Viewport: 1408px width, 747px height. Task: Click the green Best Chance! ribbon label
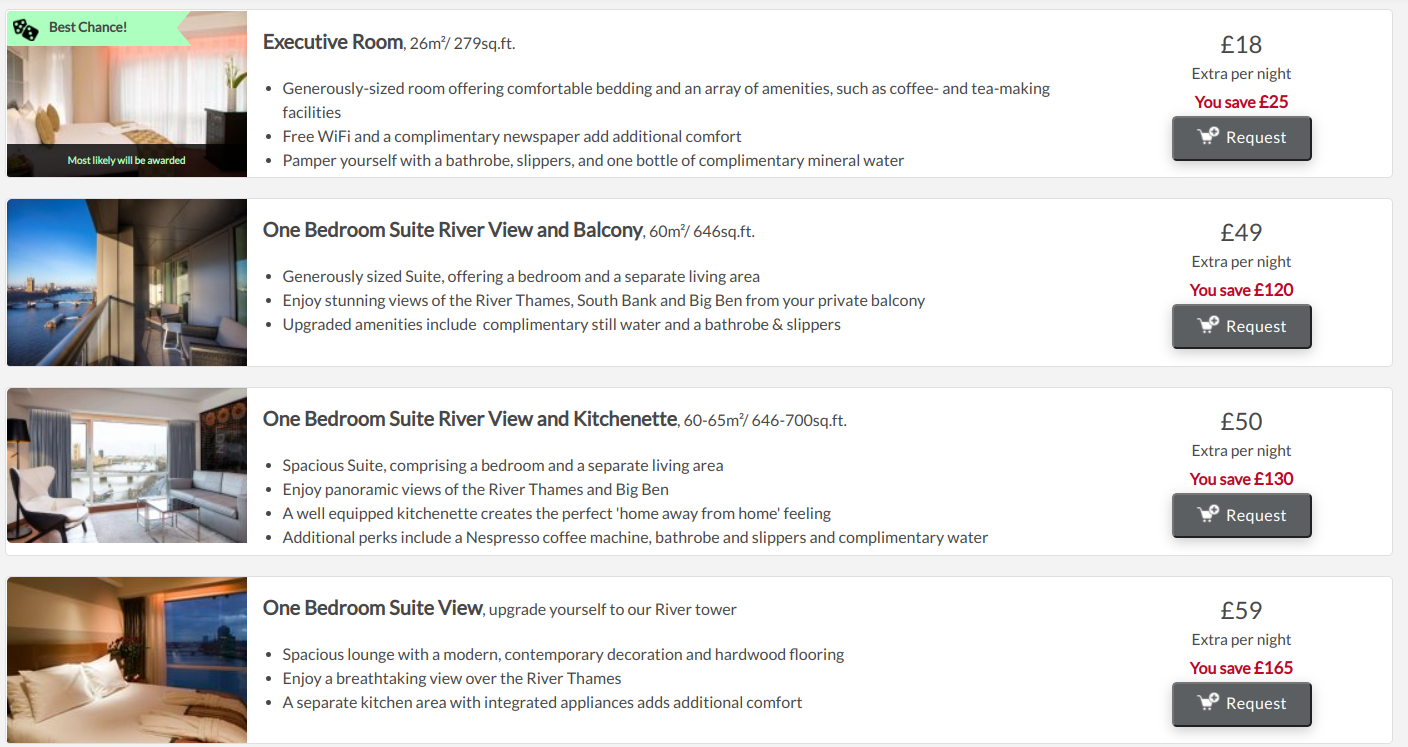88,27
